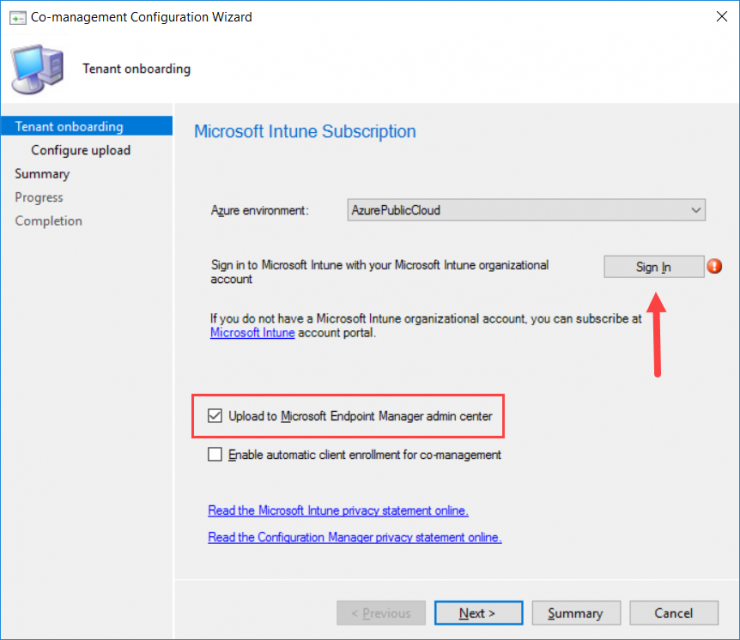The image size is (740, 640).
Task: Select the Tenant onboarding step
Action: click(87, 126)
